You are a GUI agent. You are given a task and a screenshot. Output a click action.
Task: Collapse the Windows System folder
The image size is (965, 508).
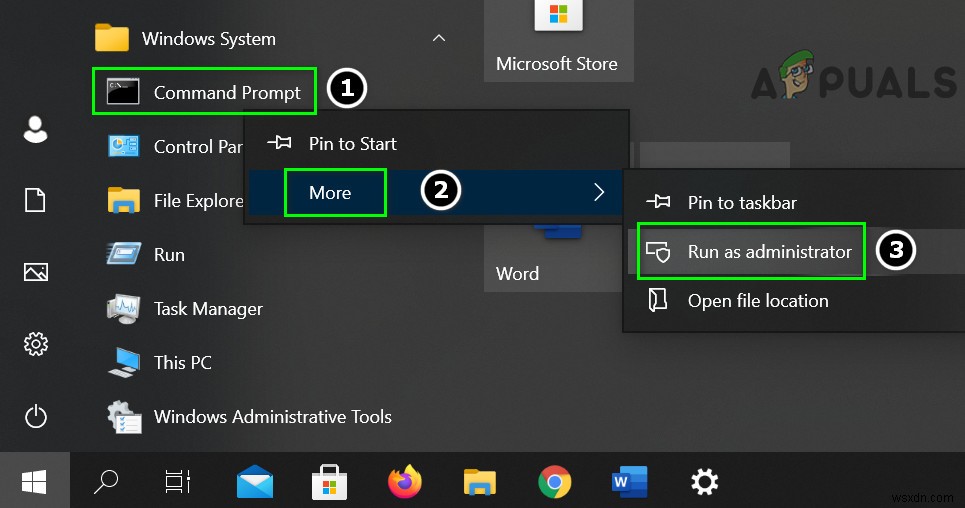438,39
